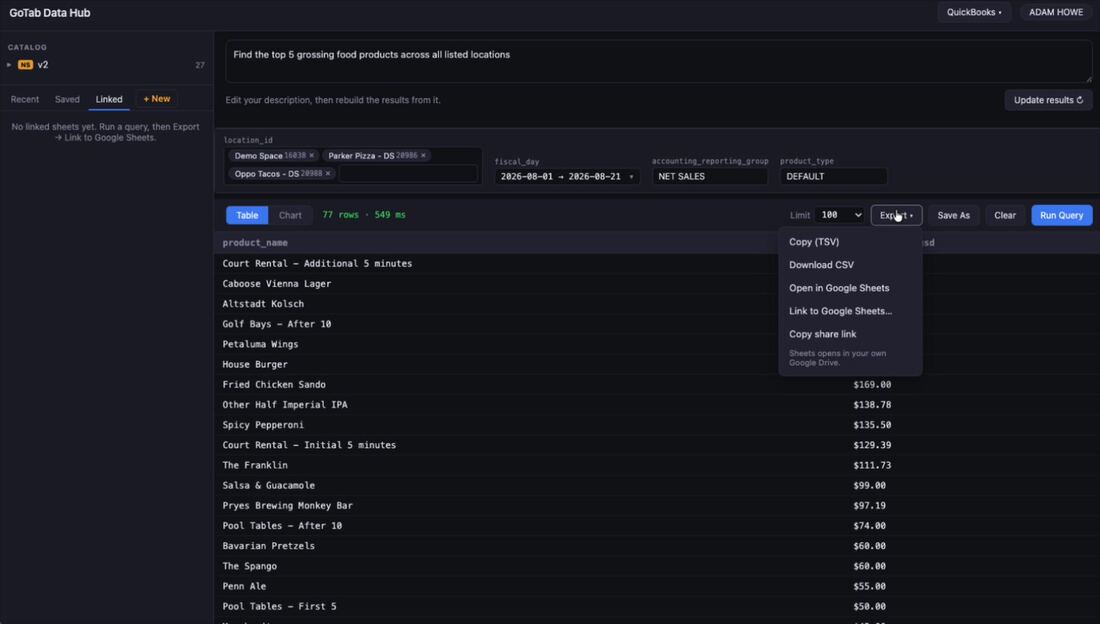Toggle the Export dropdown button
This screenshot has width=1100, height=624.
pyautogui.click(x=896, y=215)
